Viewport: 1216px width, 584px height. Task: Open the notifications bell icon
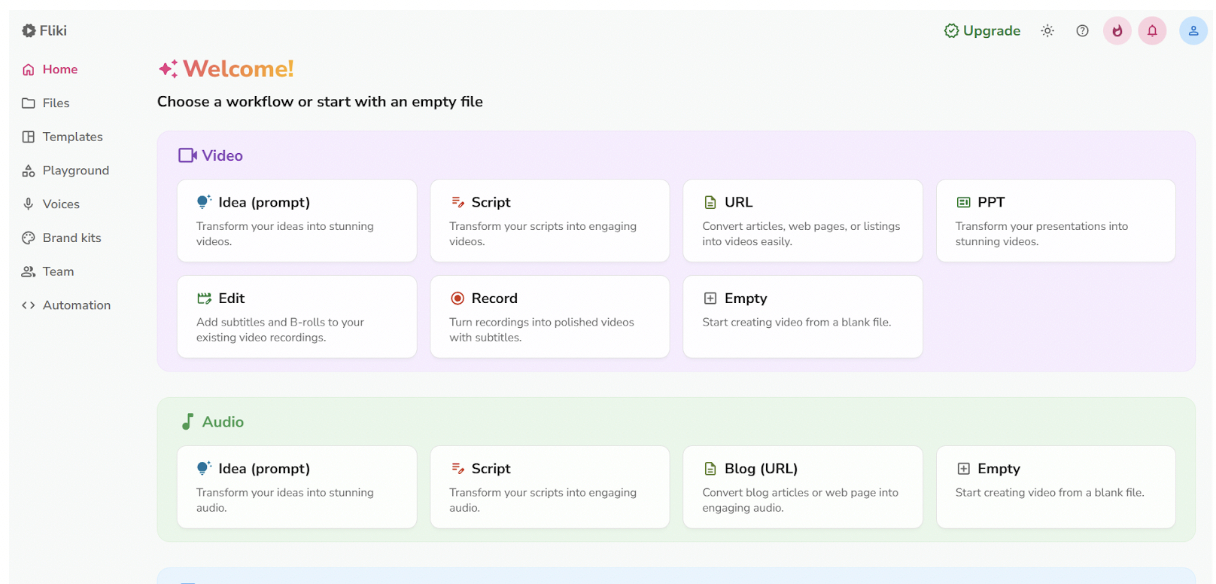click(x=1152, y=31)
